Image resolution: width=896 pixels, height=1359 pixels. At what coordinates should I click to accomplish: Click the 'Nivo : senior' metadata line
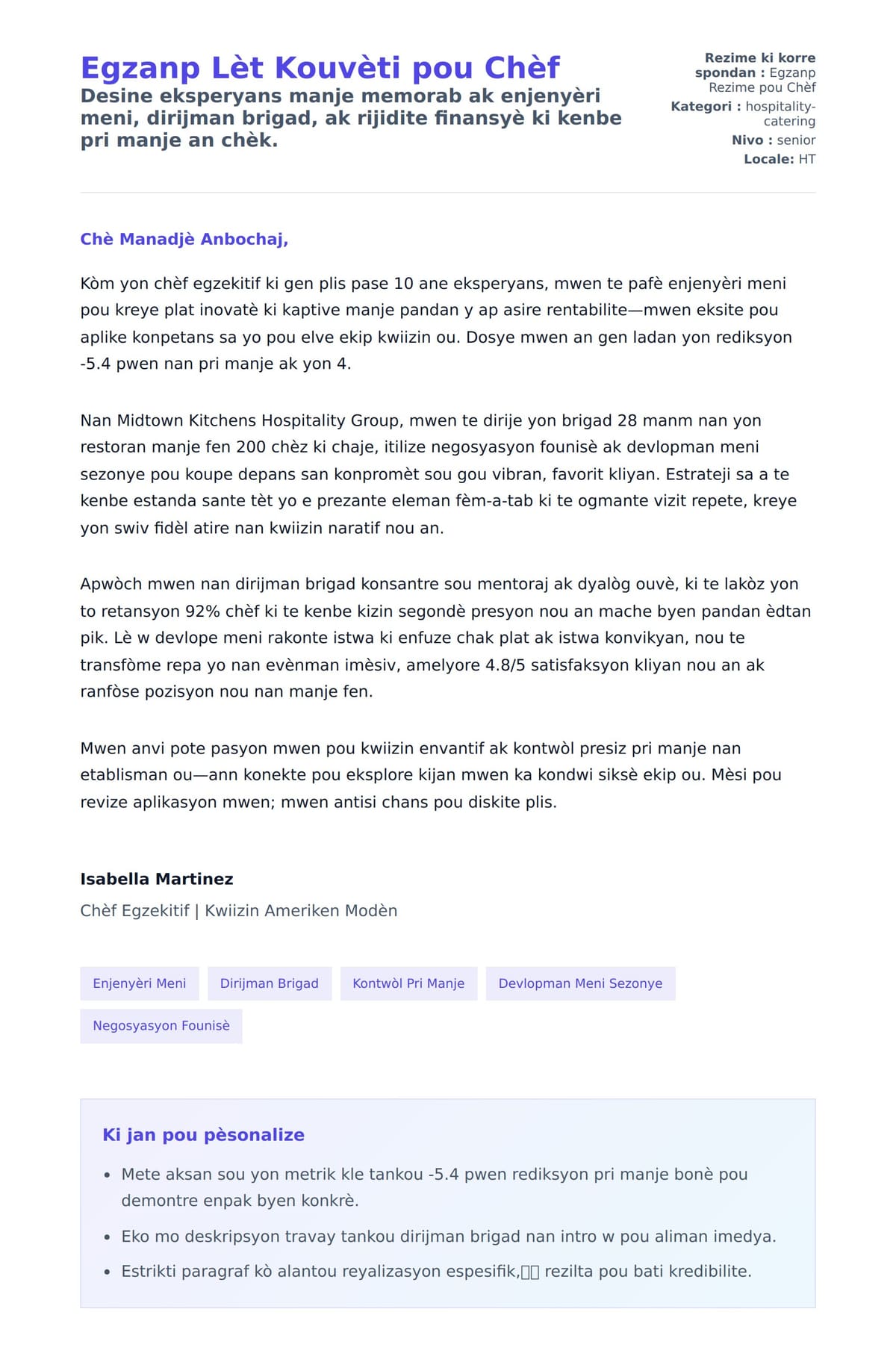pos(774,140)
